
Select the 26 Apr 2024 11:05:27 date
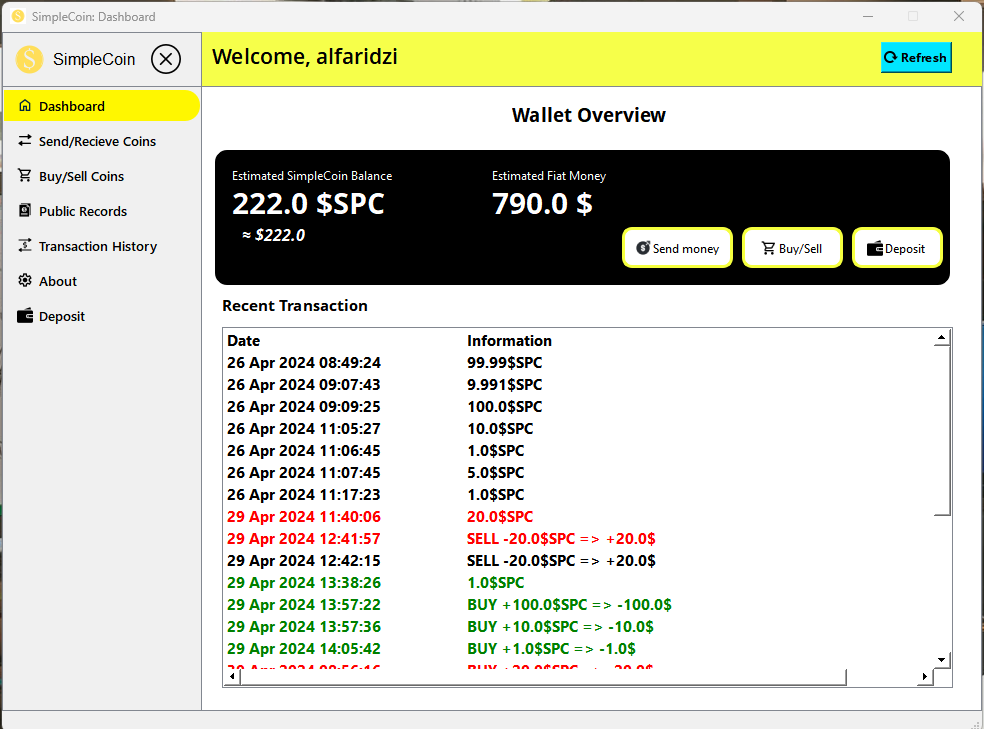point(304,428)
